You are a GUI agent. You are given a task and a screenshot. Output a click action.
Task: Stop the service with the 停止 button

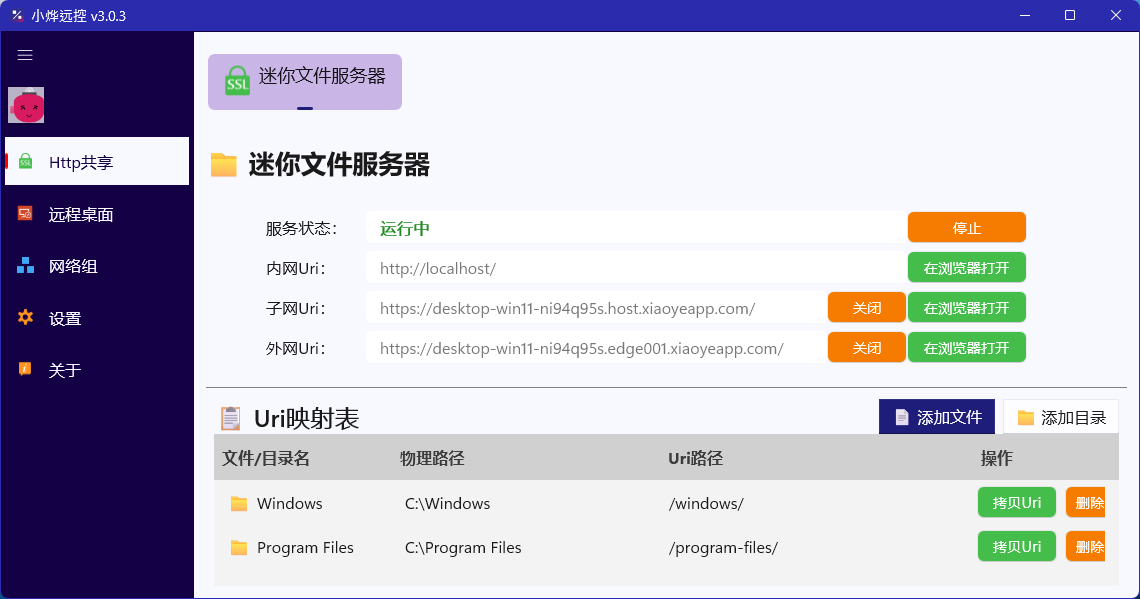(x=966, y=228)
